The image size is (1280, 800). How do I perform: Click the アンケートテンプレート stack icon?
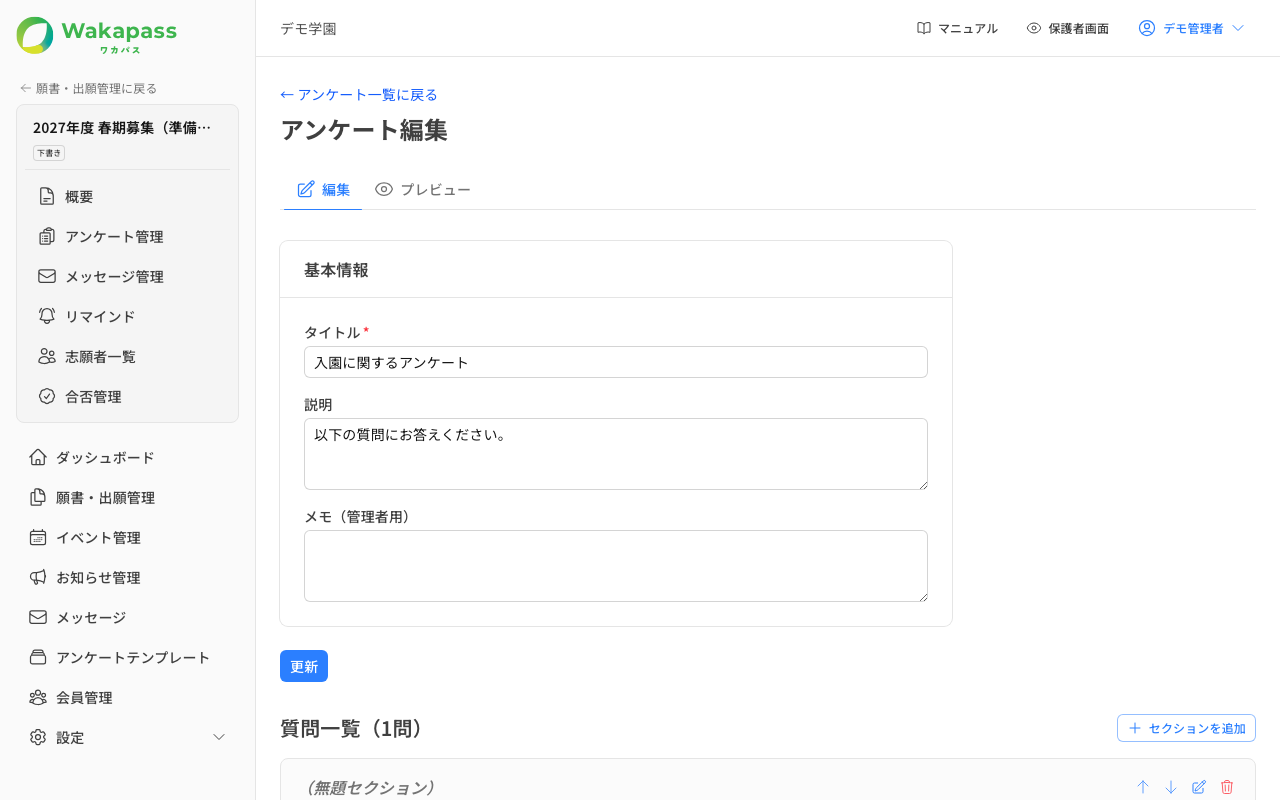38,657
